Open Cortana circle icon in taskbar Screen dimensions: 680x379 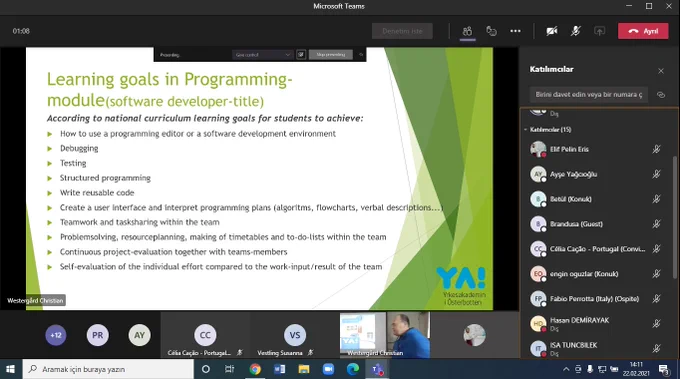point(206,369)
